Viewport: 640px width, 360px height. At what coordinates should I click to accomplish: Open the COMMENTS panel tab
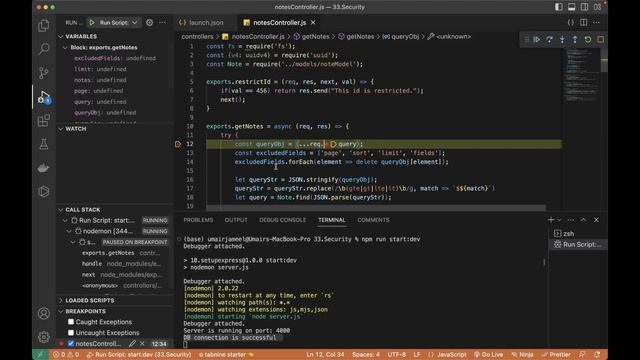[x=373, y=220]
